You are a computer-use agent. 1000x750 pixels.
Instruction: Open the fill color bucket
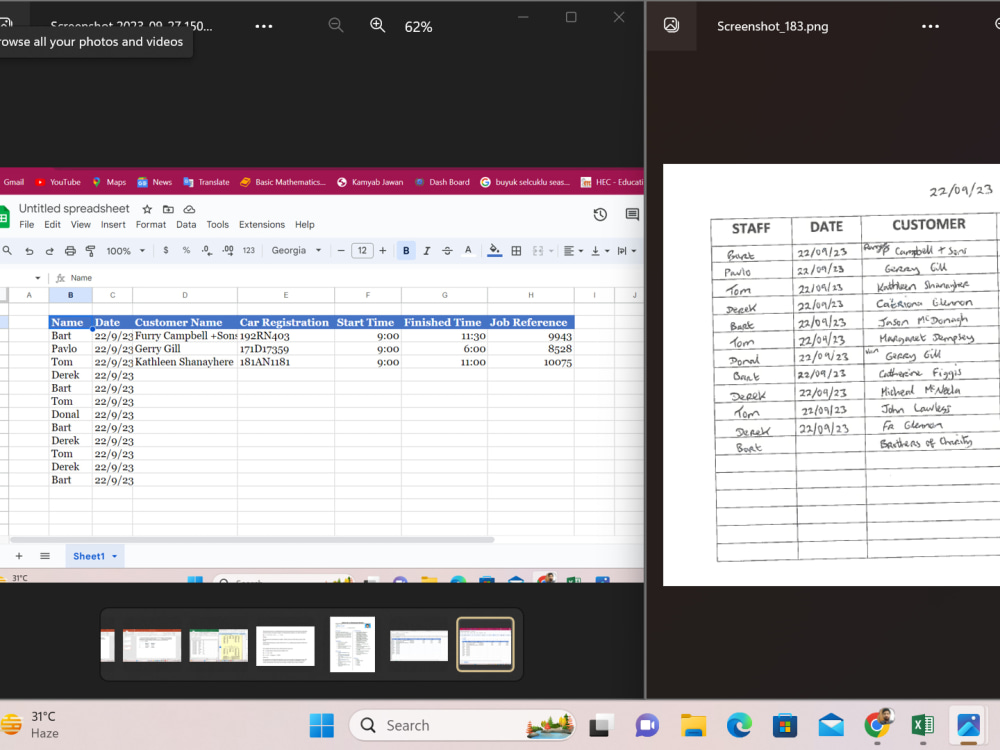(x=494, y=251)
